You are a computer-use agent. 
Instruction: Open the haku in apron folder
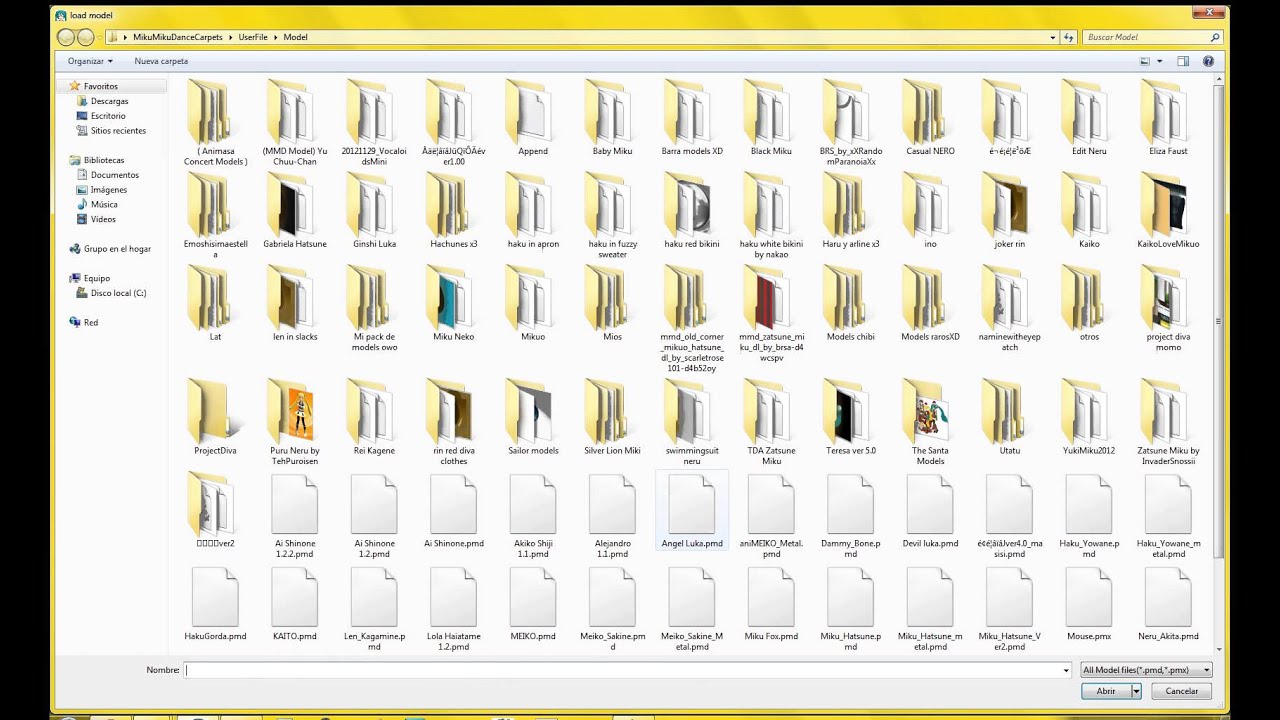pos(533,211)
